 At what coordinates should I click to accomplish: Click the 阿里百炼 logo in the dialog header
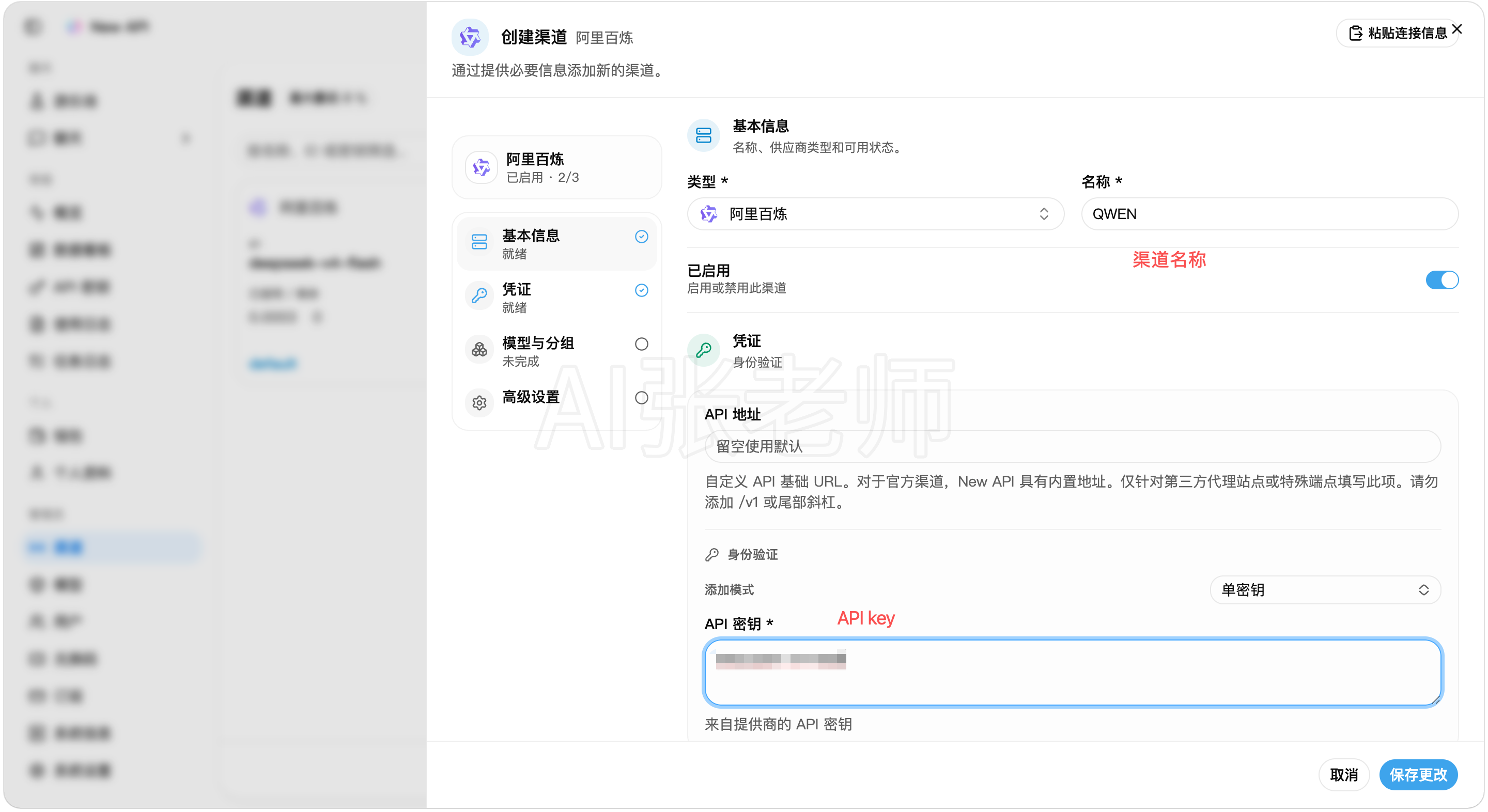[470, 37]
